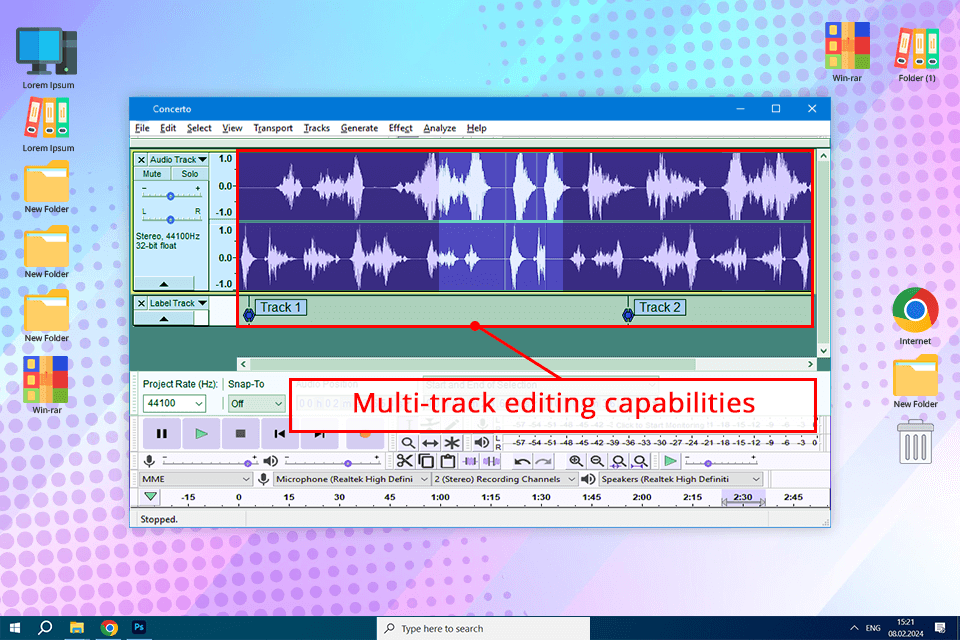Zoom out of the waveform

pyautogui.click(x=597, y=461)
